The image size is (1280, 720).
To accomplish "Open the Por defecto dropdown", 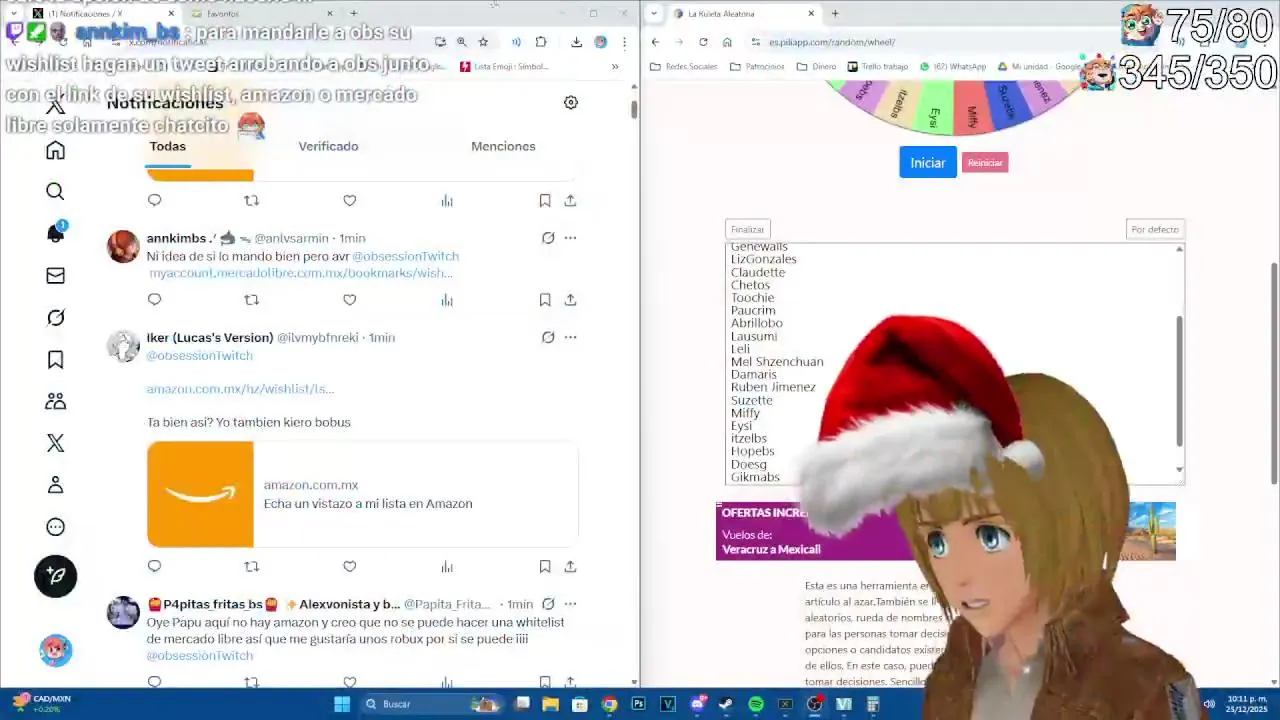I will tap(1155, 229).
